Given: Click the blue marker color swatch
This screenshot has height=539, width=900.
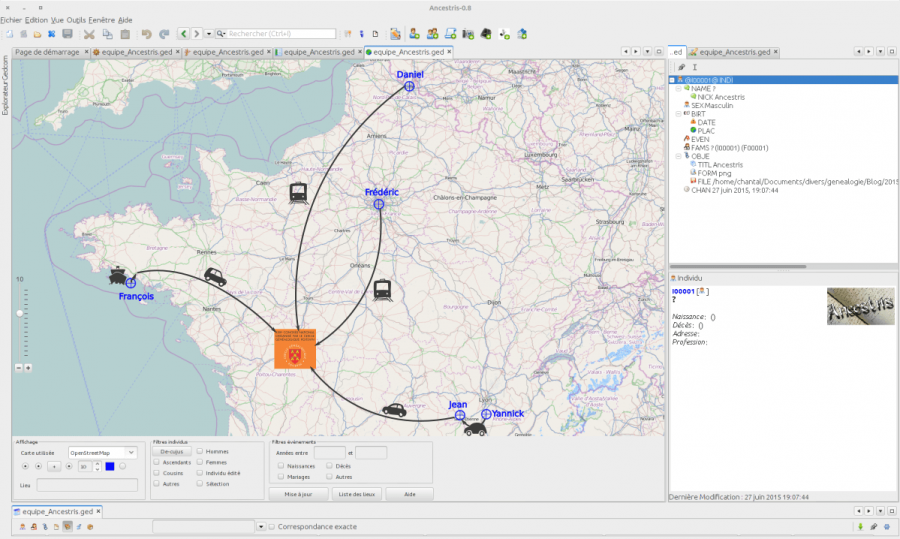Looking at the screenshot, I should coord(110,466).
